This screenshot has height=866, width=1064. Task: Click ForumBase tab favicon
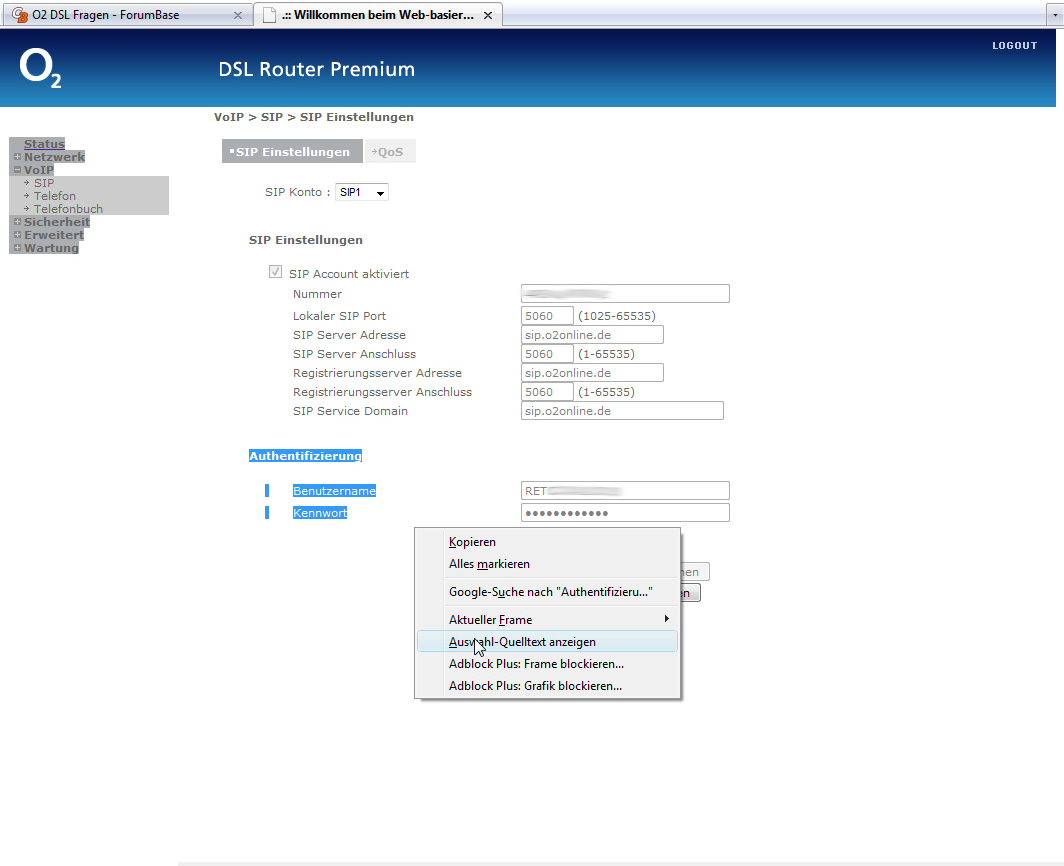tap(20, 15)
